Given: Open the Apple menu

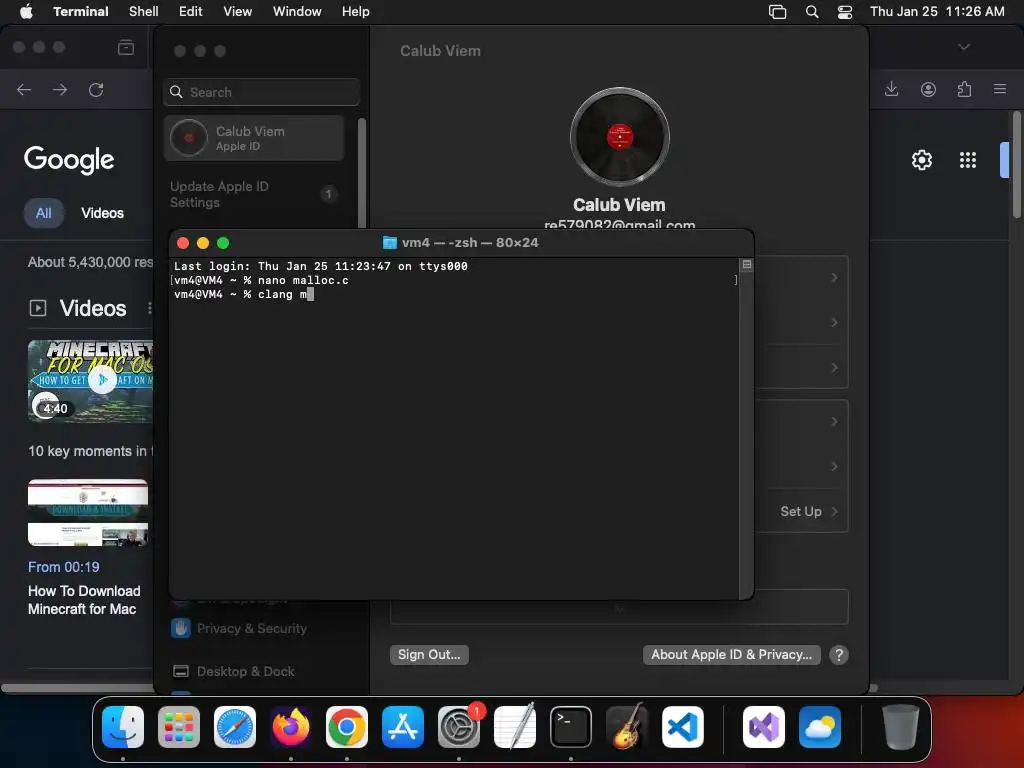Looking at the screenshot, I should (x=26, y=11).
